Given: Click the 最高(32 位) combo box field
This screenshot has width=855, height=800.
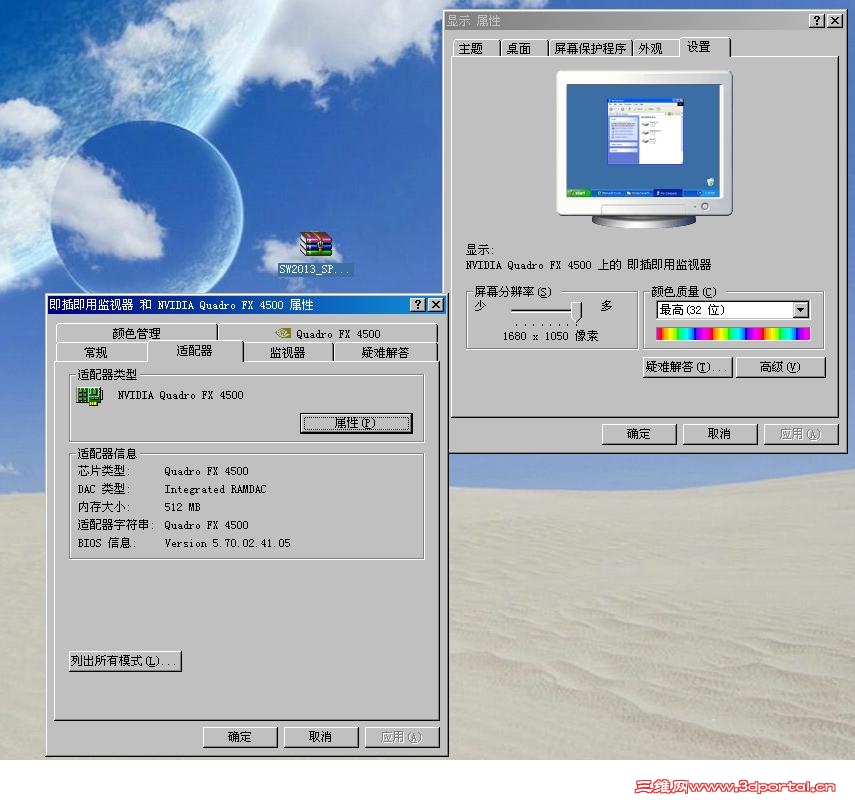Looking at the screenshot, I should coord(732,310).
